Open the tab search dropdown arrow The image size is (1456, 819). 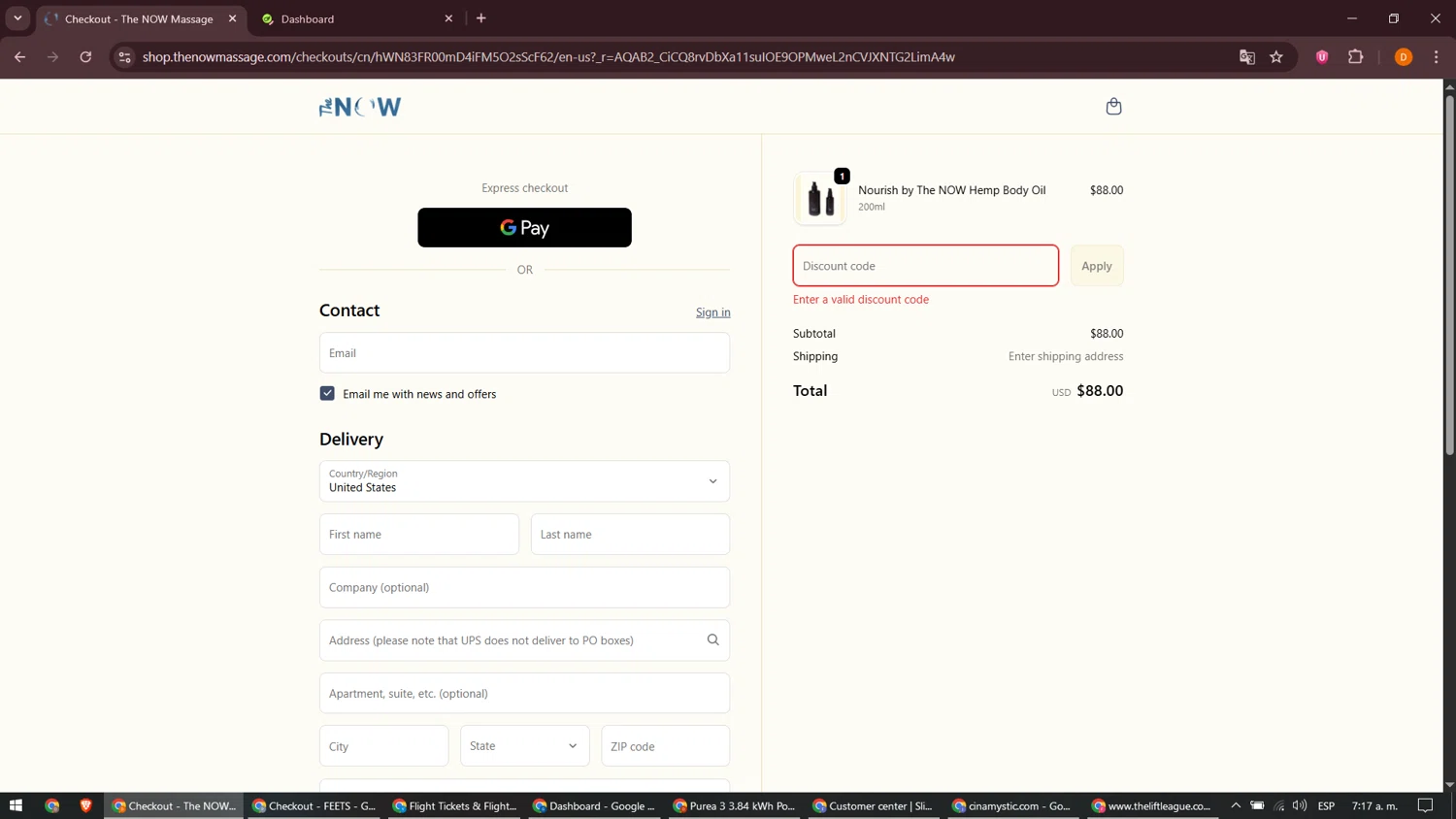[x=17, y=18]
